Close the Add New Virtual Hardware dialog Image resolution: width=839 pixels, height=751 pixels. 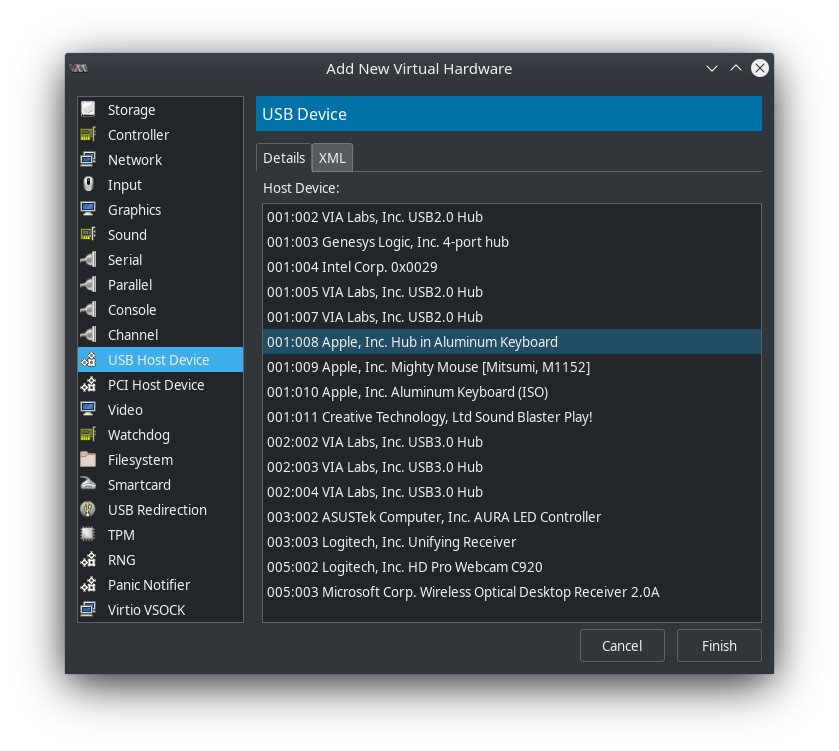(760, 68)
